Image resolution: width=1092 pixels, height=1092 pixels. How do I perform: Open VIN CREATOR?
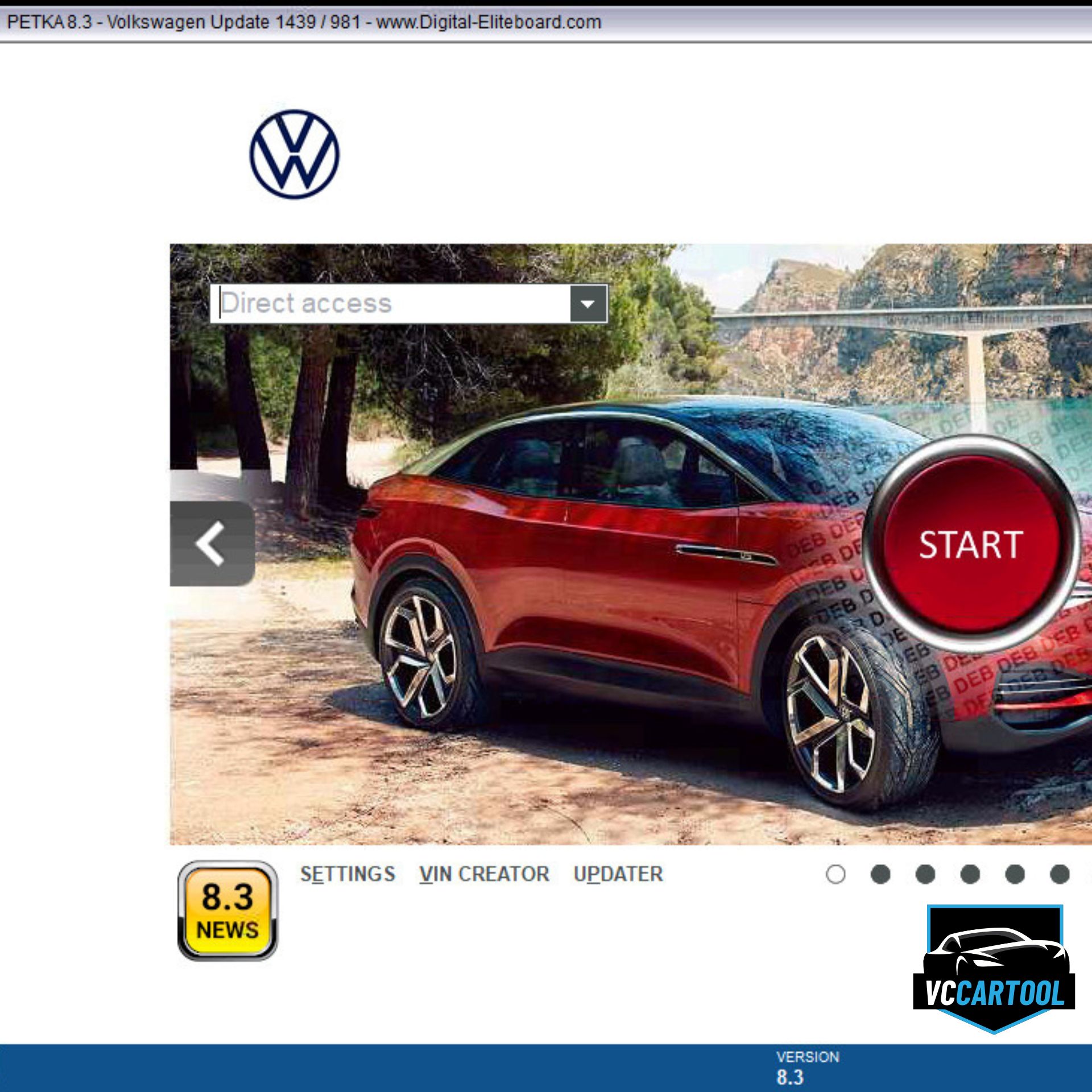click(484, 874)
